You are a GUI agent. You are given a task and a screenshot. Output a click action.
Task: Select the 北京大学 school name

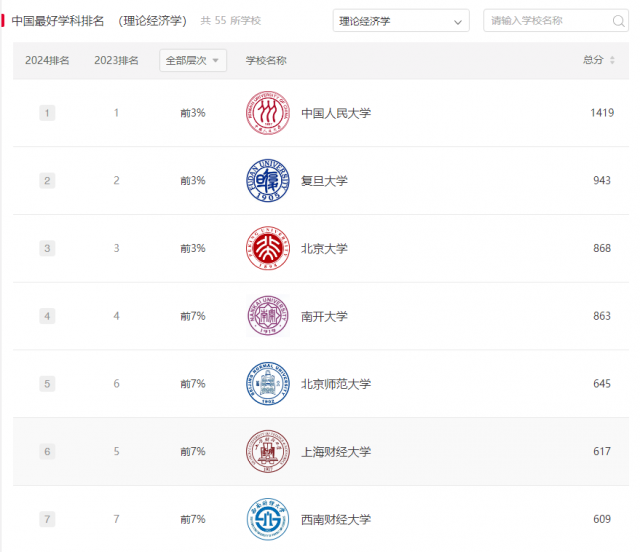(324, 248)
